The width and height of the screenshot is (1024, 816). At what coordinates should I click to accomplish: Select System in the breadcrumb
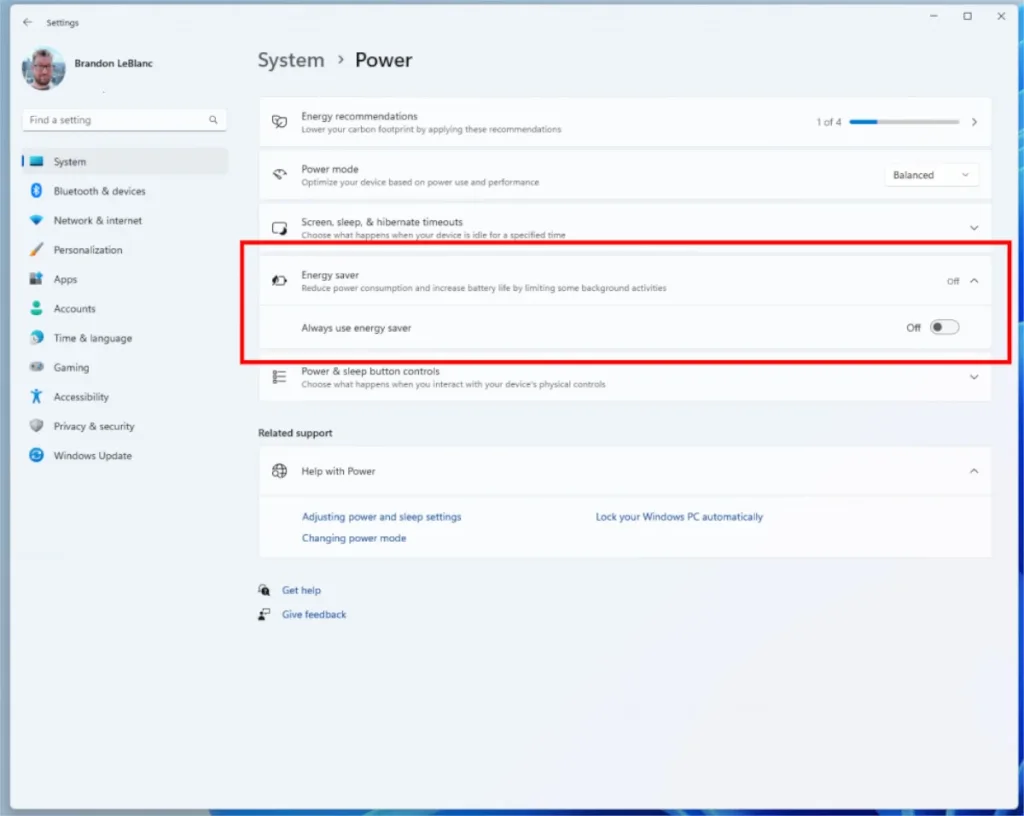[x=291, y=60]
